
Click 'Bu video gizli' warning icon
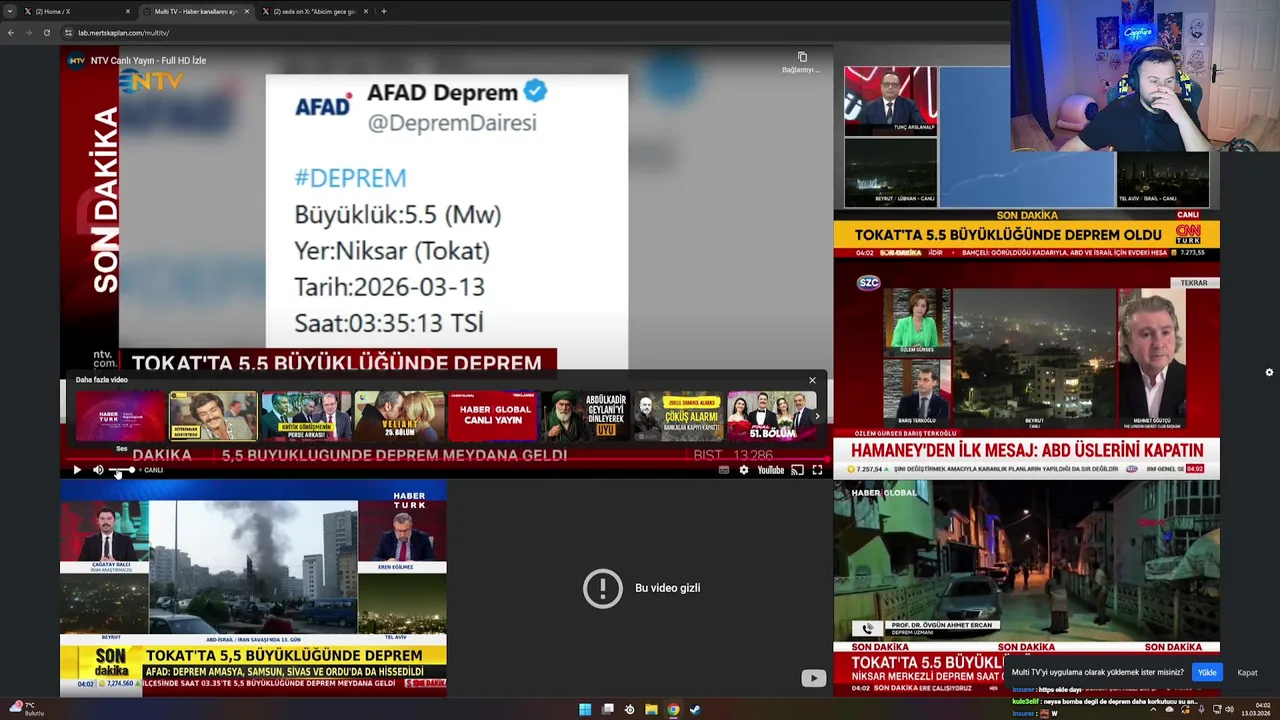603,588
